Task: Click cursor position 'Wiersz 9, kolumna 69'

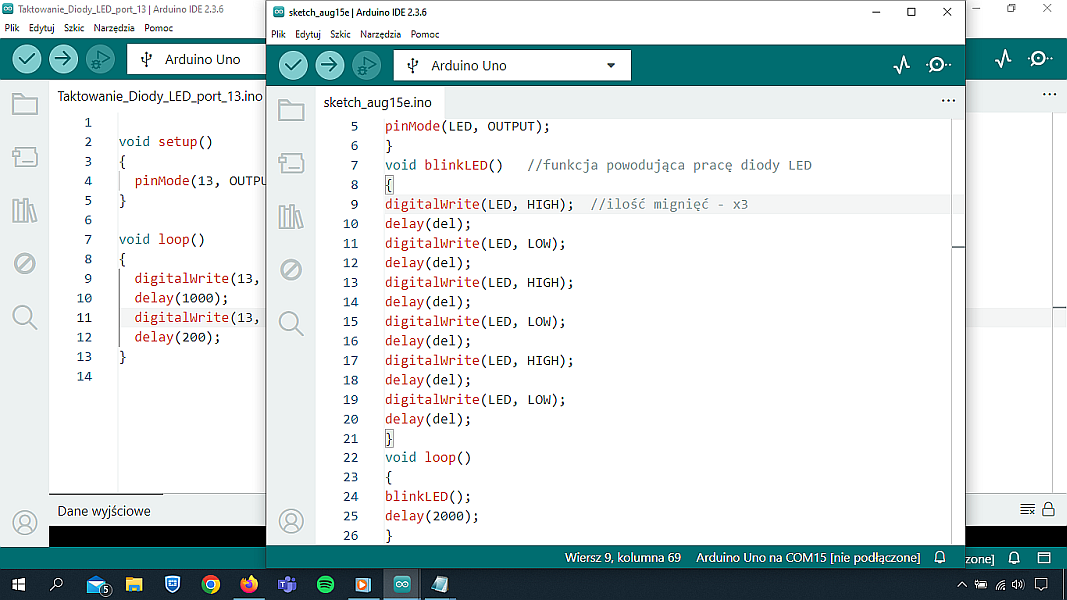Action: click(623, 557)
